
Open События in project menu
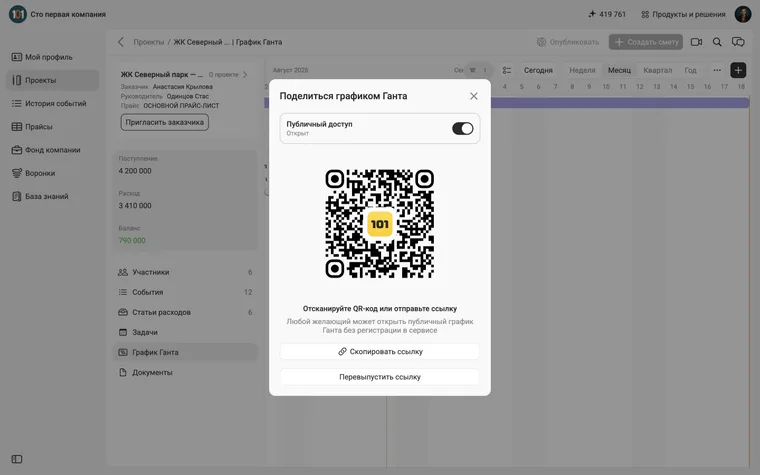click(186, 292)
